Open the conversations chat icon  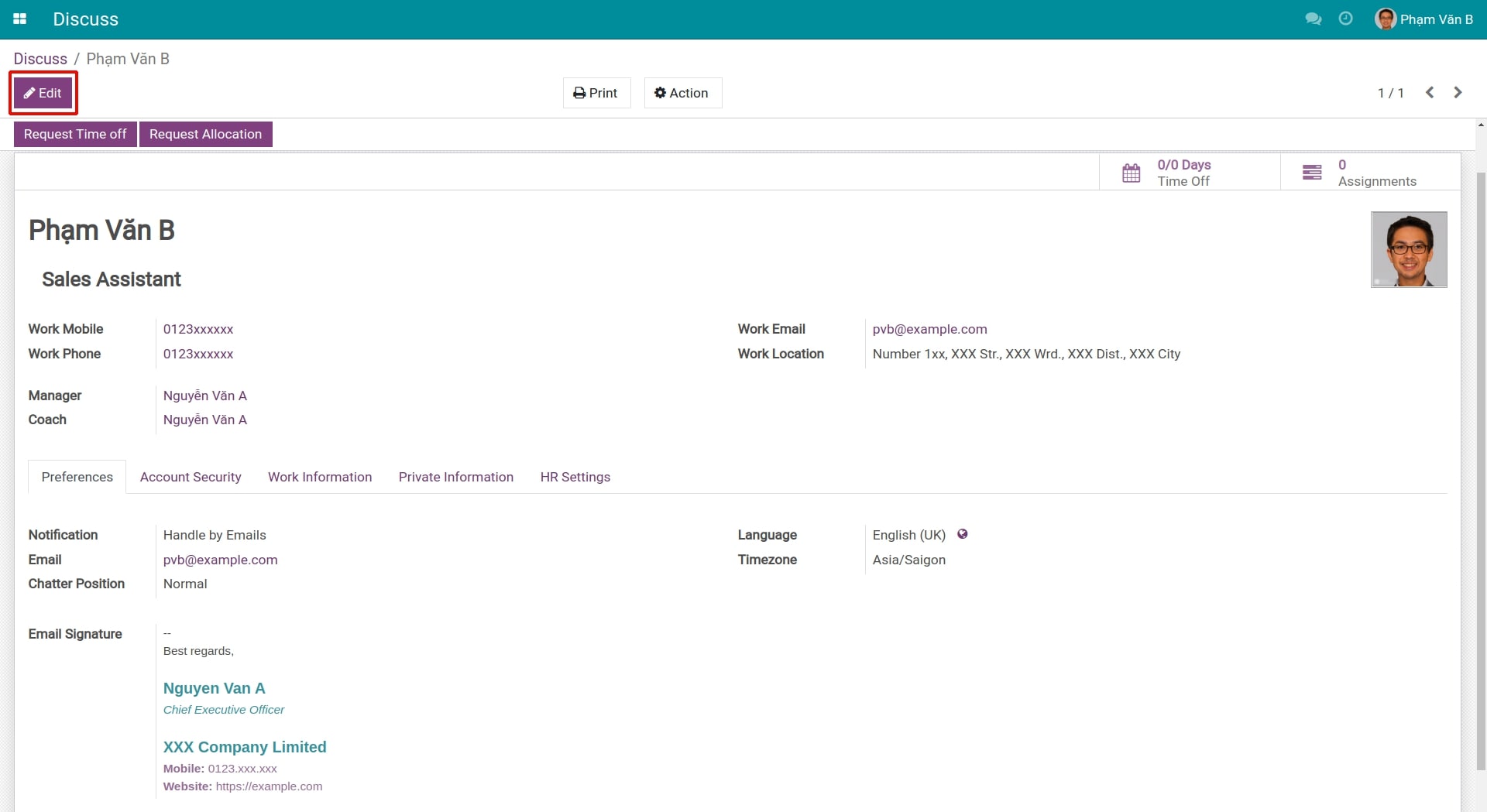tap(1313, 19)
